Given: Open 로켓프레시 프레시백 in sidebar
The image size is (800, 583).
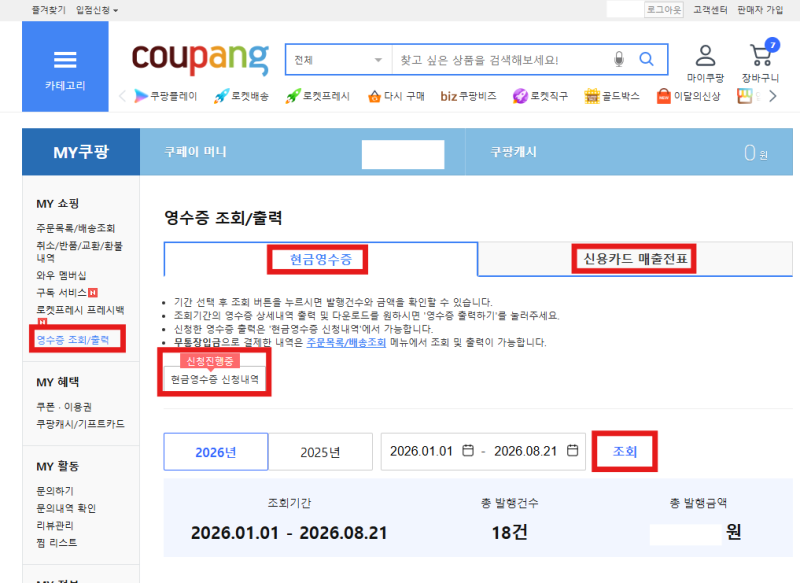Looking at the screenshot, I should [80, 310].
